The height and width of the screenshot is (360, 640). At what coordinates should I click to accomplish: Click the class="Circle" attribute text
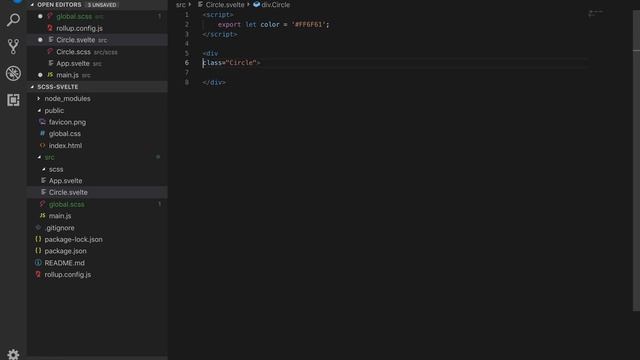pyautogui.click(x=229, y=63)
